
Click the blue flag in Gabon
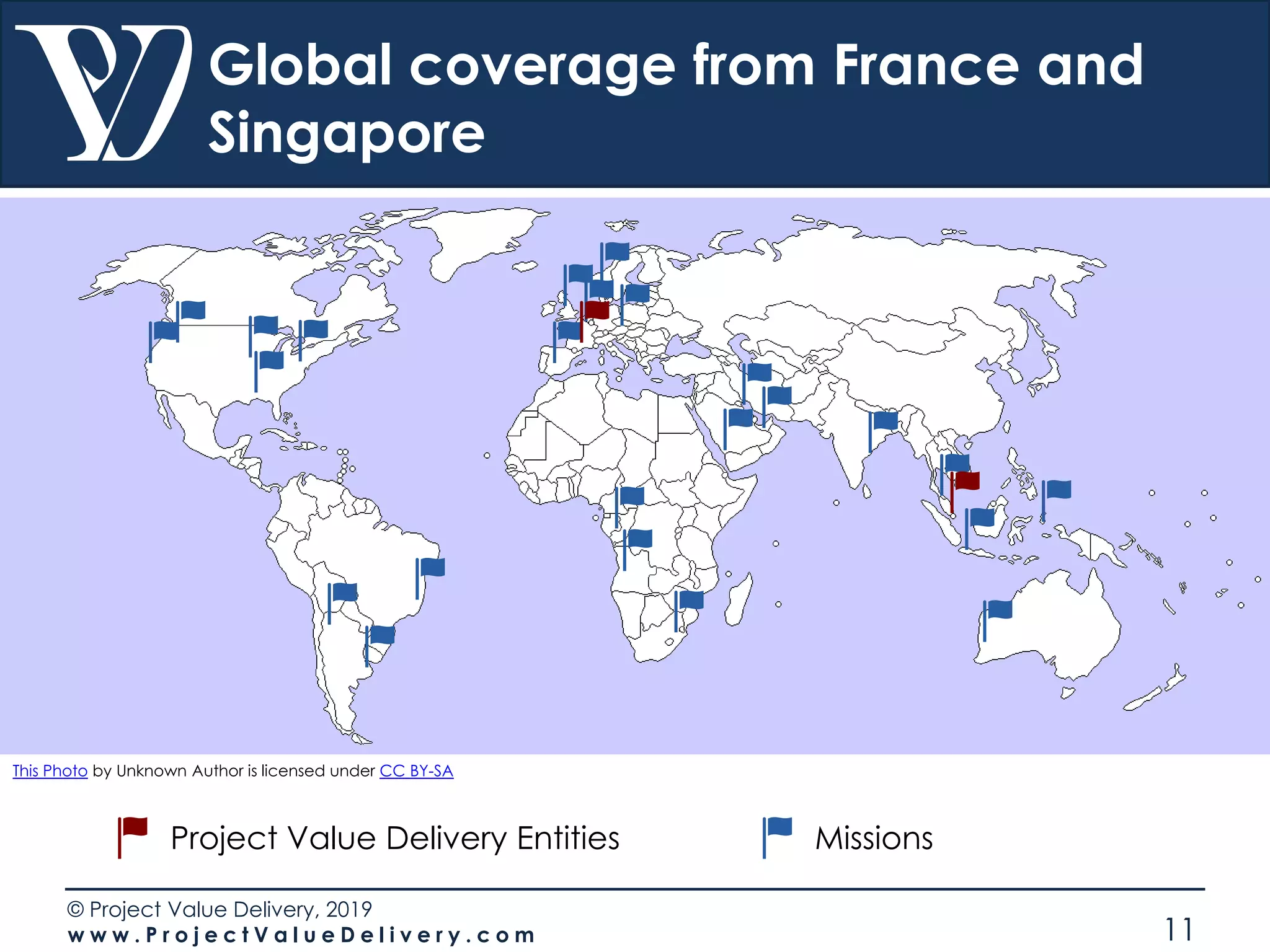tap(630, 507)
